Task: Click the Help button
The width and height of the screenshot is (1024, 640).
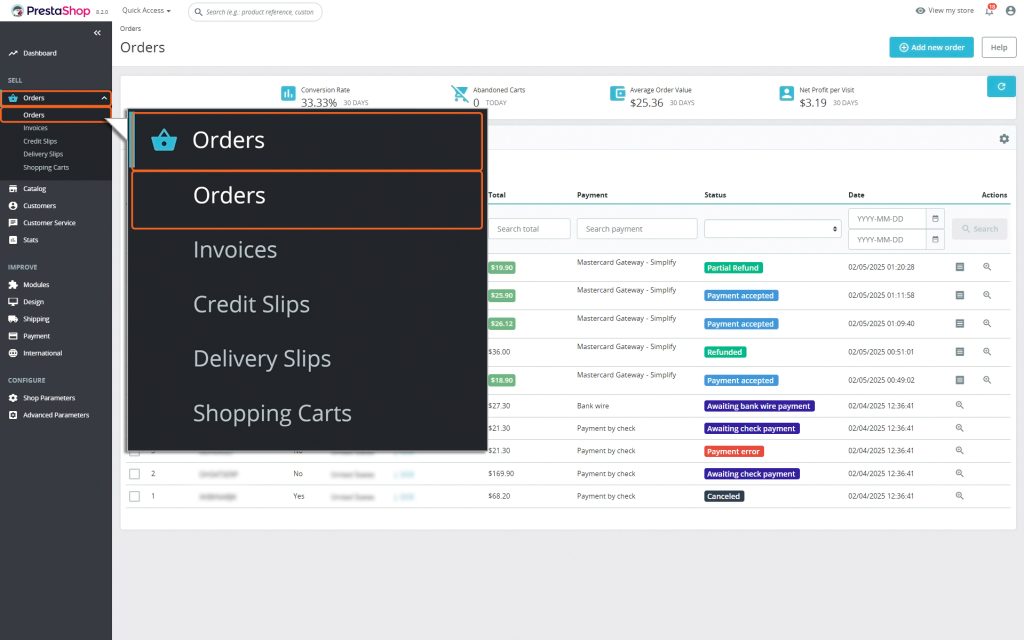Action: tap(999, 47)
